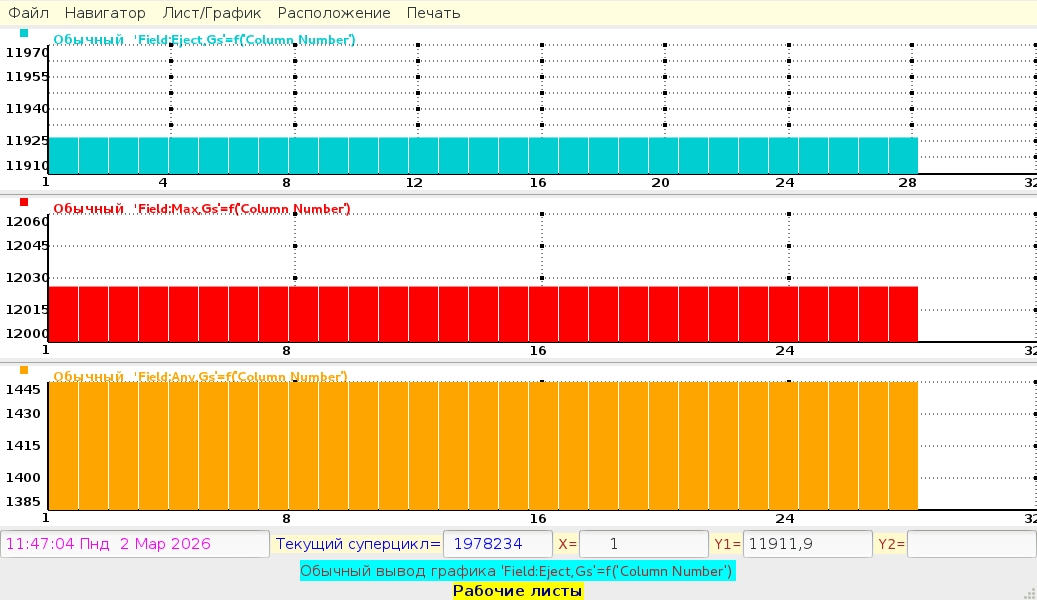1037x600 pixels.
Task: Click the supercycle number 1978234 field
Action: (x=497, y=544)
